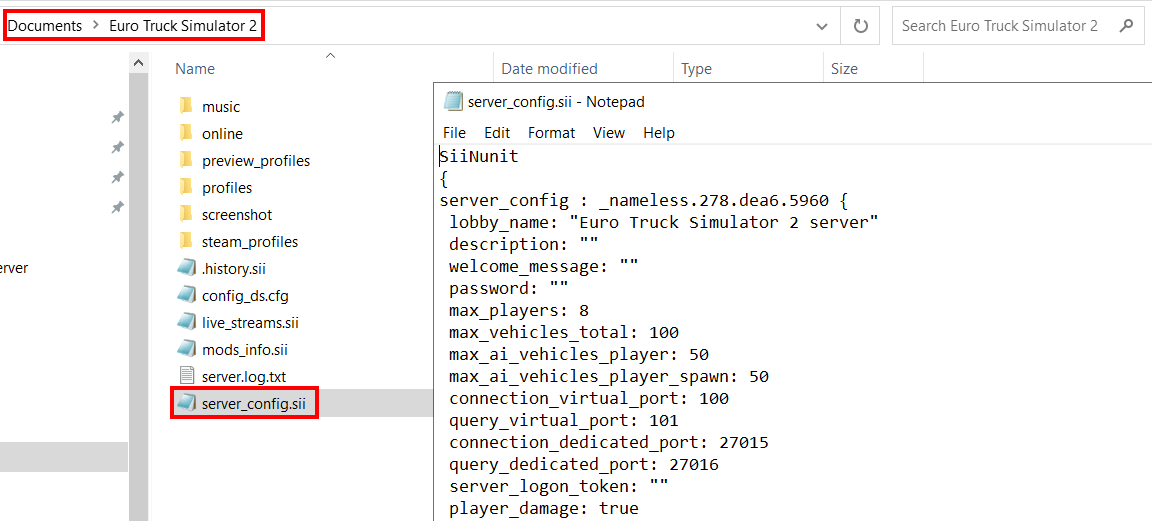The height and width of the screenshot is (521, 1152).
Task: Click the server_logon_token line
Action: 558,486
